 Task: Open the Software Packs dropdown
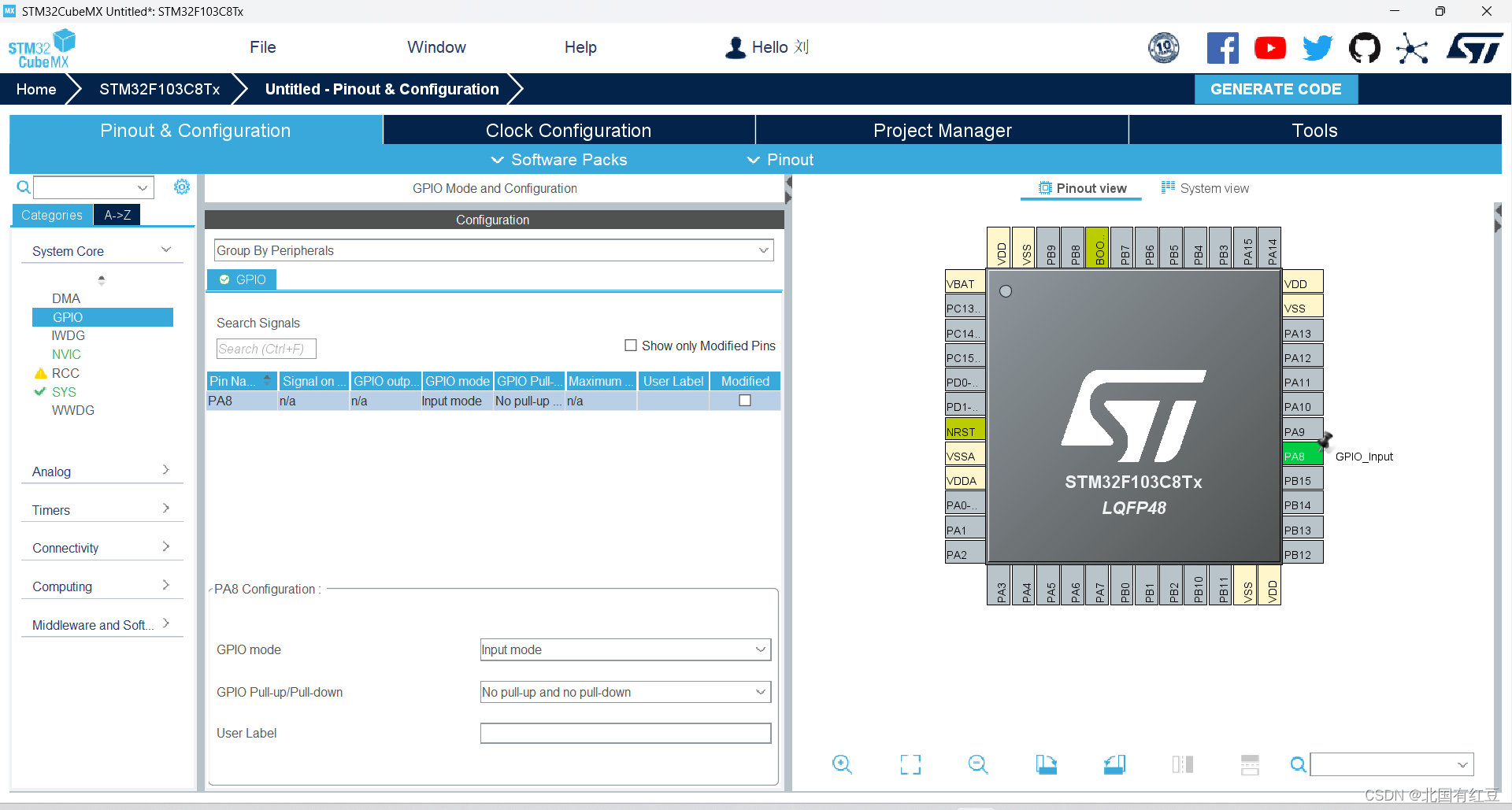coord(559,160)
